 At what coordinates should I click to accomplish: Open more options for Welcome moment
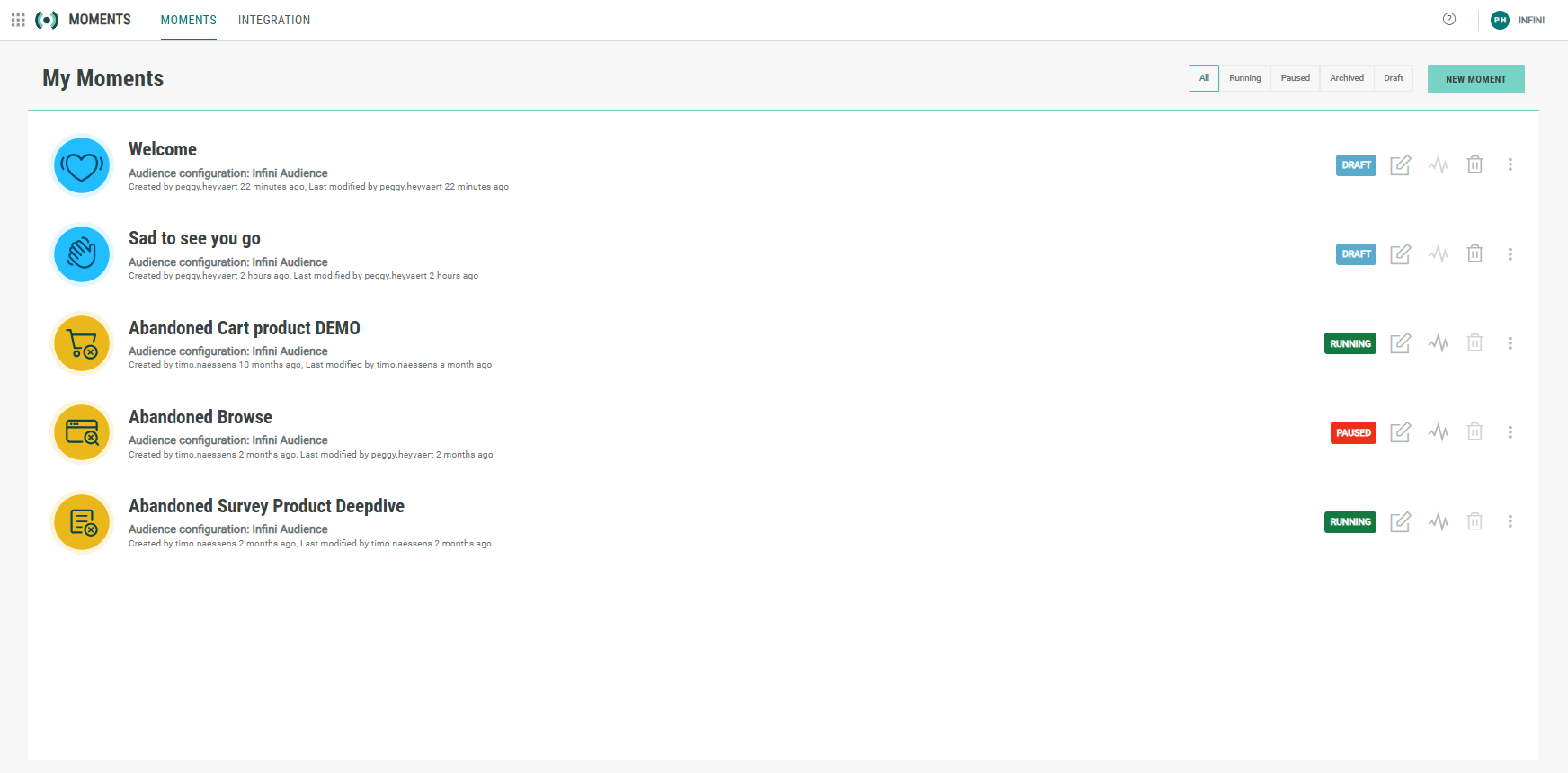(1510, 165)
